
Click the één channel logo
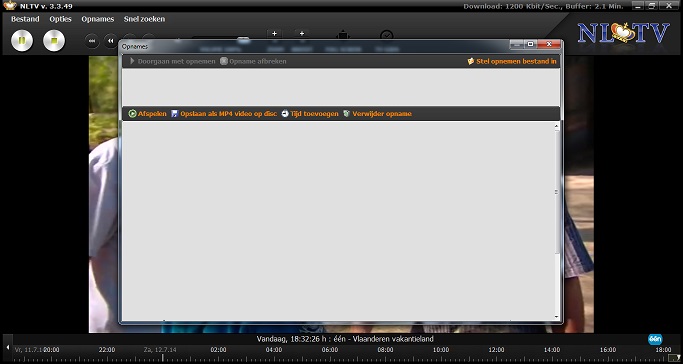655,339
